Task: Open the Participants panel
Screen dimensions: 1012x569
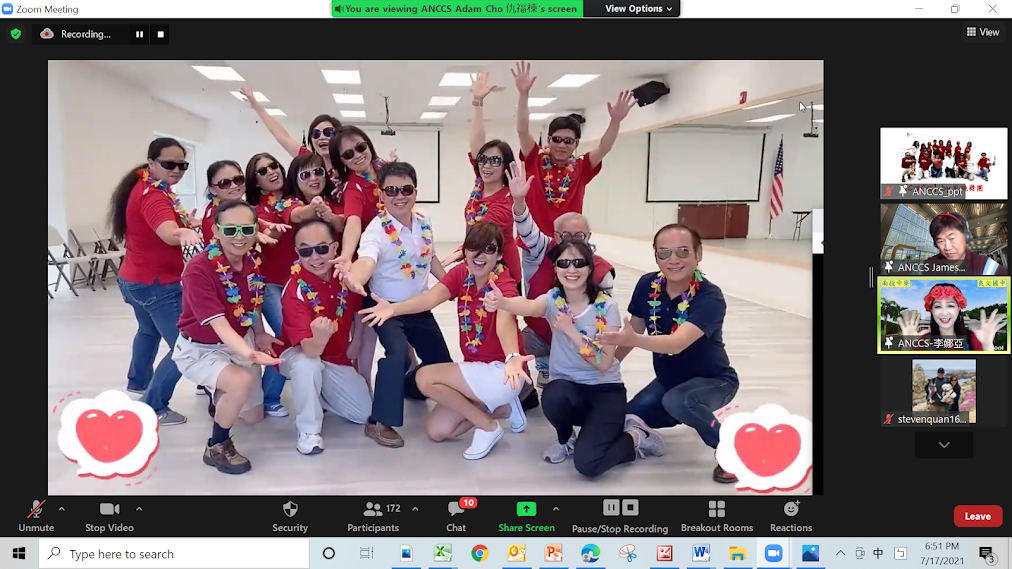Action: (373, 515)
